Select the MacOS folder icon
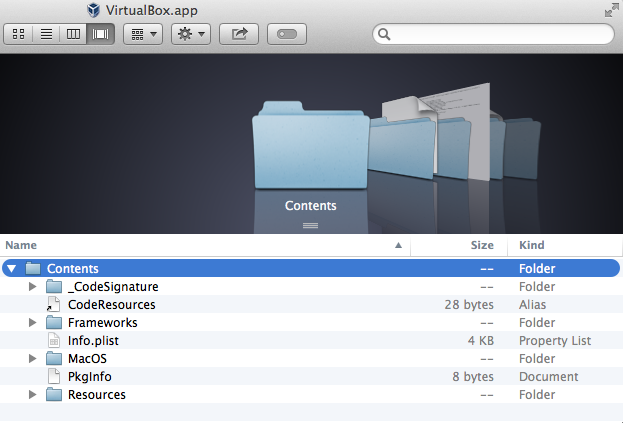Image resolution: width=623 pixels, height=423 pixels. click(x=54, y=358)
